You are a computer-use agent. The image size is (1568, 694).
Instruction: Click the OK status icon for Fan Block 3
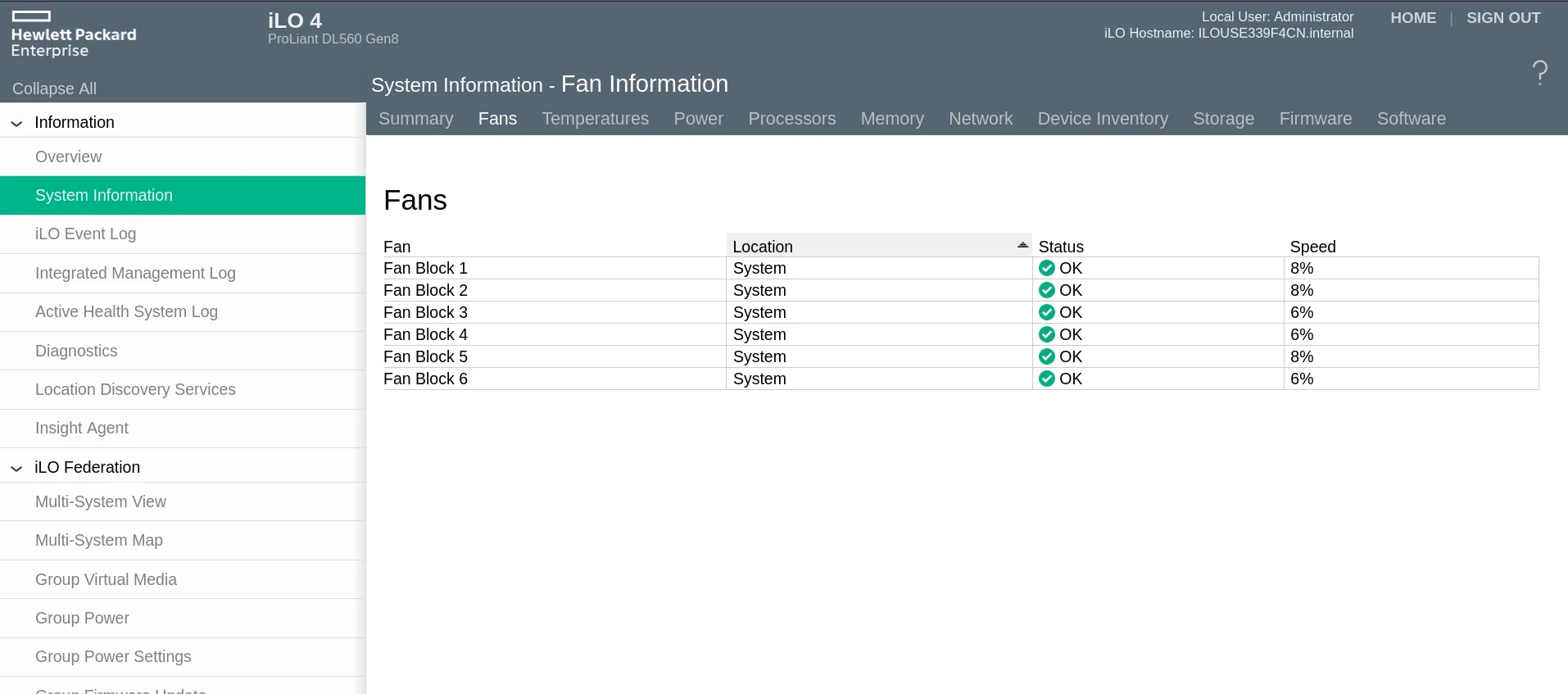coord(1047,312)
